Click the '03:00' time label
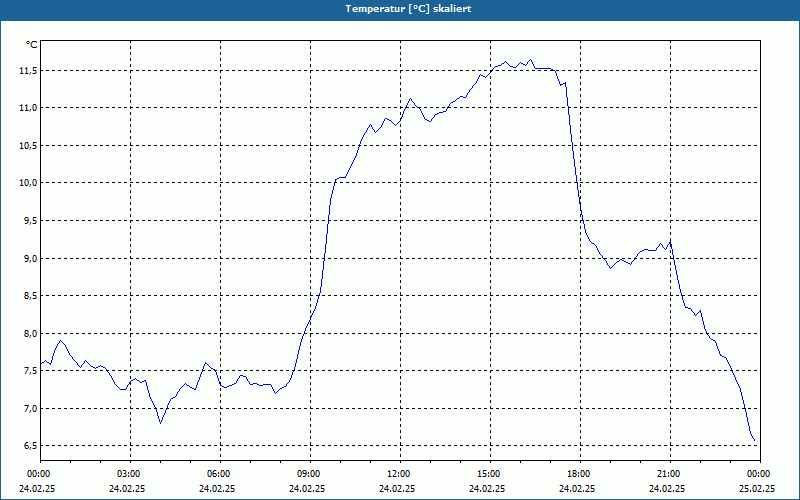Screen dimensions: 800x500 click(x=131, y=474)
